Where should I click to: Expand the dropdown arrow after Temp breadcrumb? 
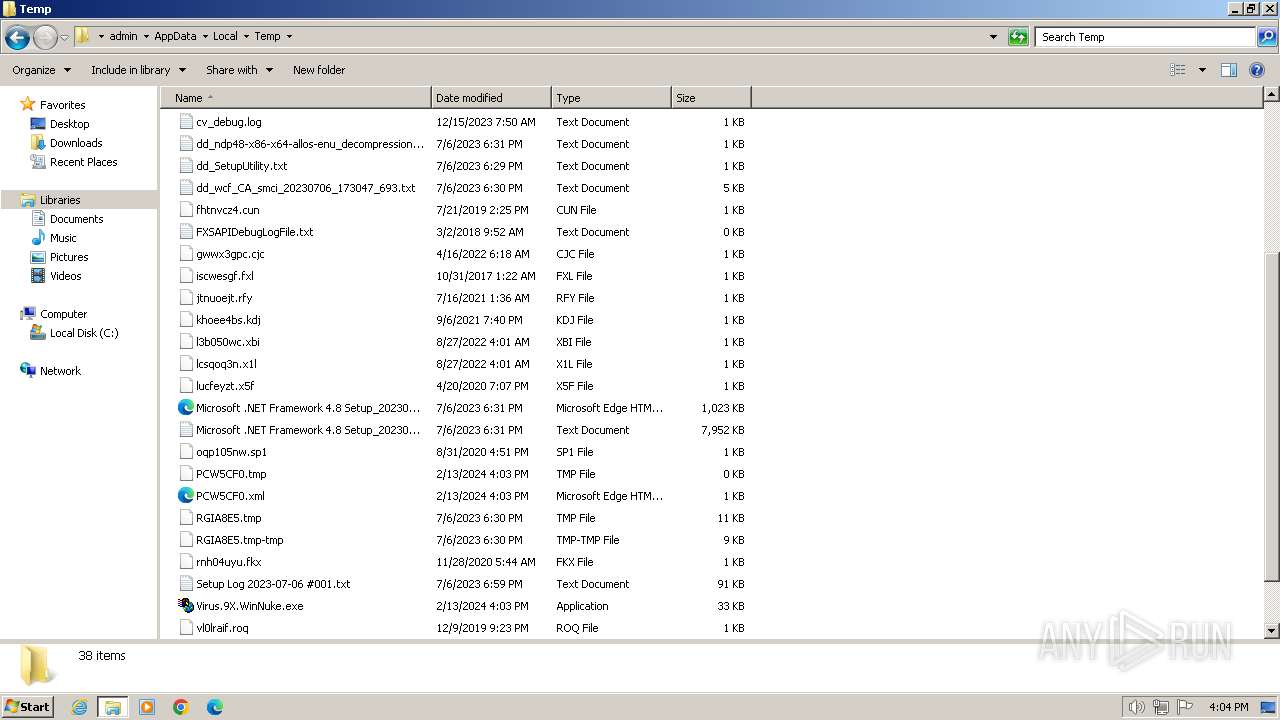pos(289,36)
